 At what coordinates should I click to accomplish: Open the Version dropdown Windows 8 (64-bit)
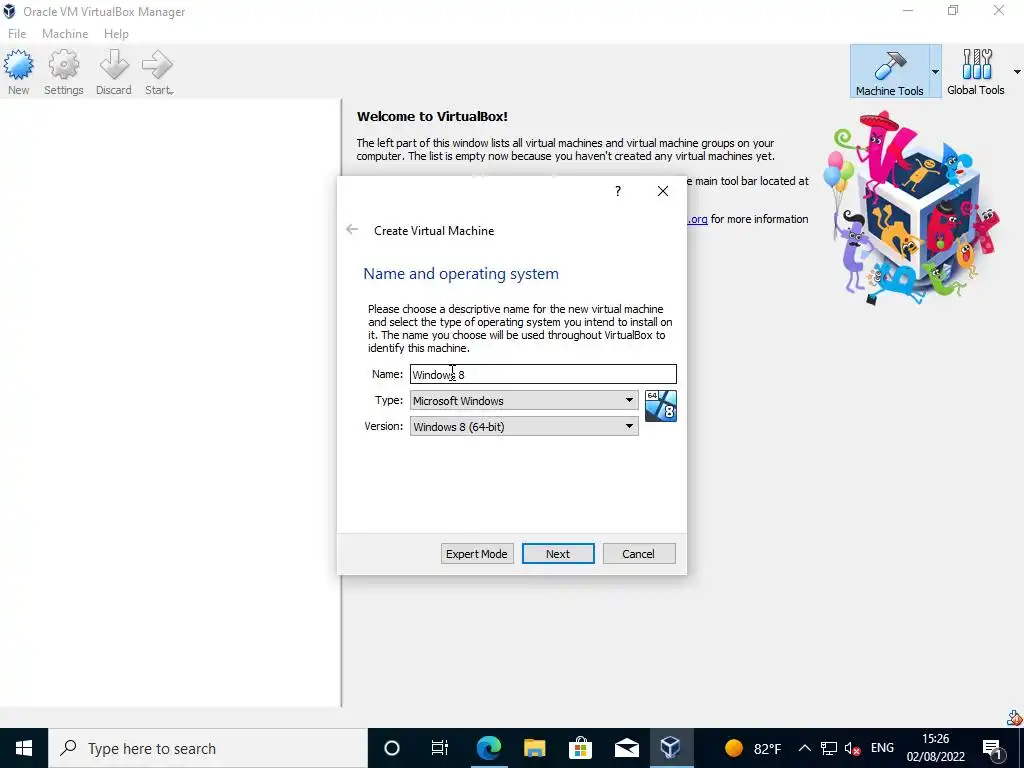[524, 426]
